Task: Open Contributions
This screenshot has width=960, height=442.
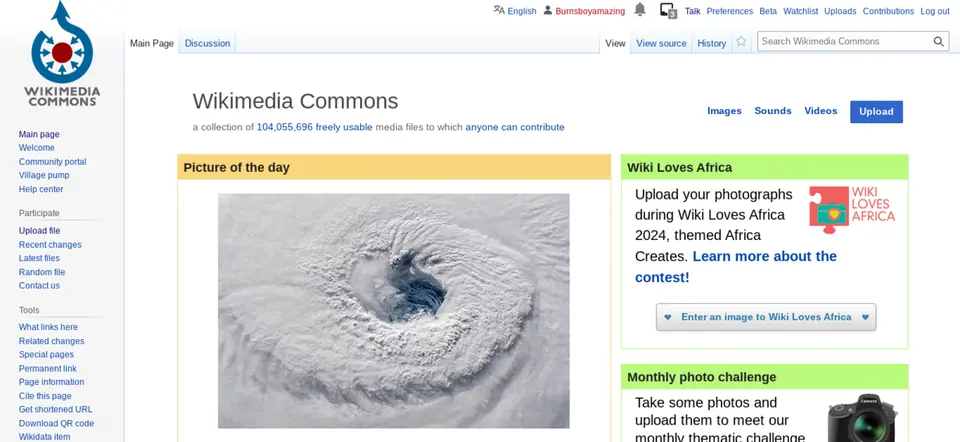Action: (x=888, y=11)
